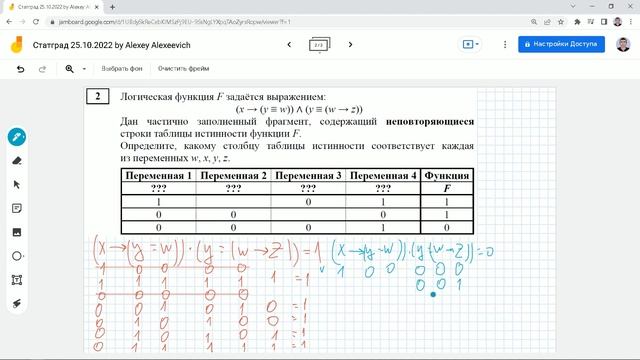640x360 pixels.
Task: Open the browser extensions puzzle icon
Action: [577, 22]
